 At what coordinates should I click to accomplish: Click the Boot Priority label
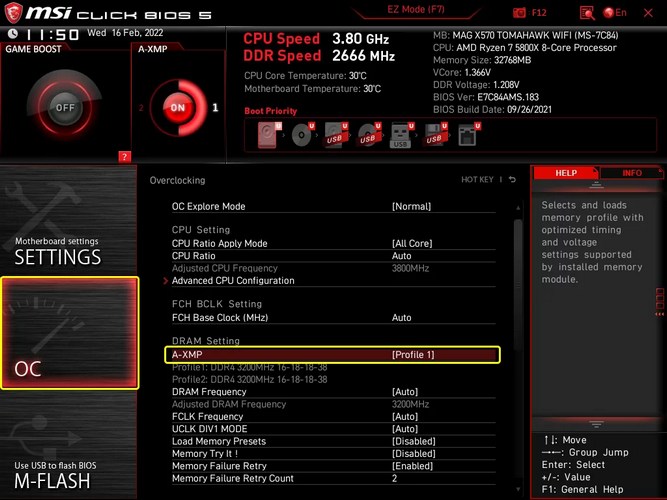coord(271,111)
